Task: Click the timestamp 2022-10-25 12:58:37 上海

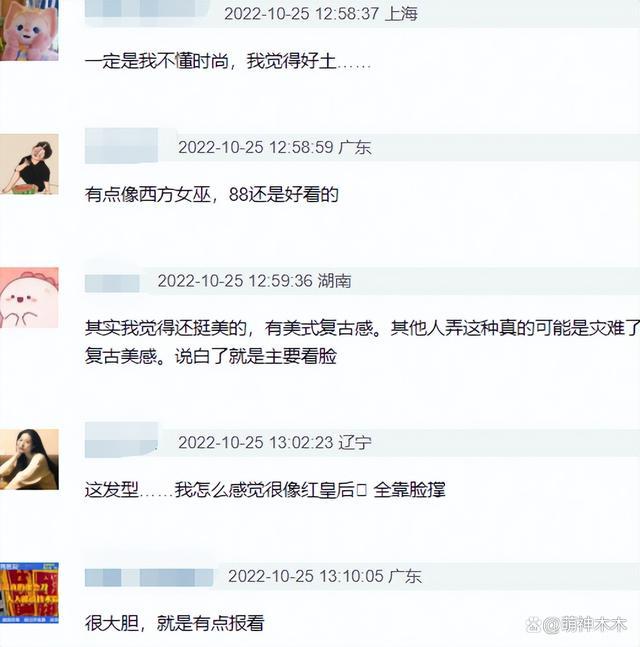Action: 321,14
